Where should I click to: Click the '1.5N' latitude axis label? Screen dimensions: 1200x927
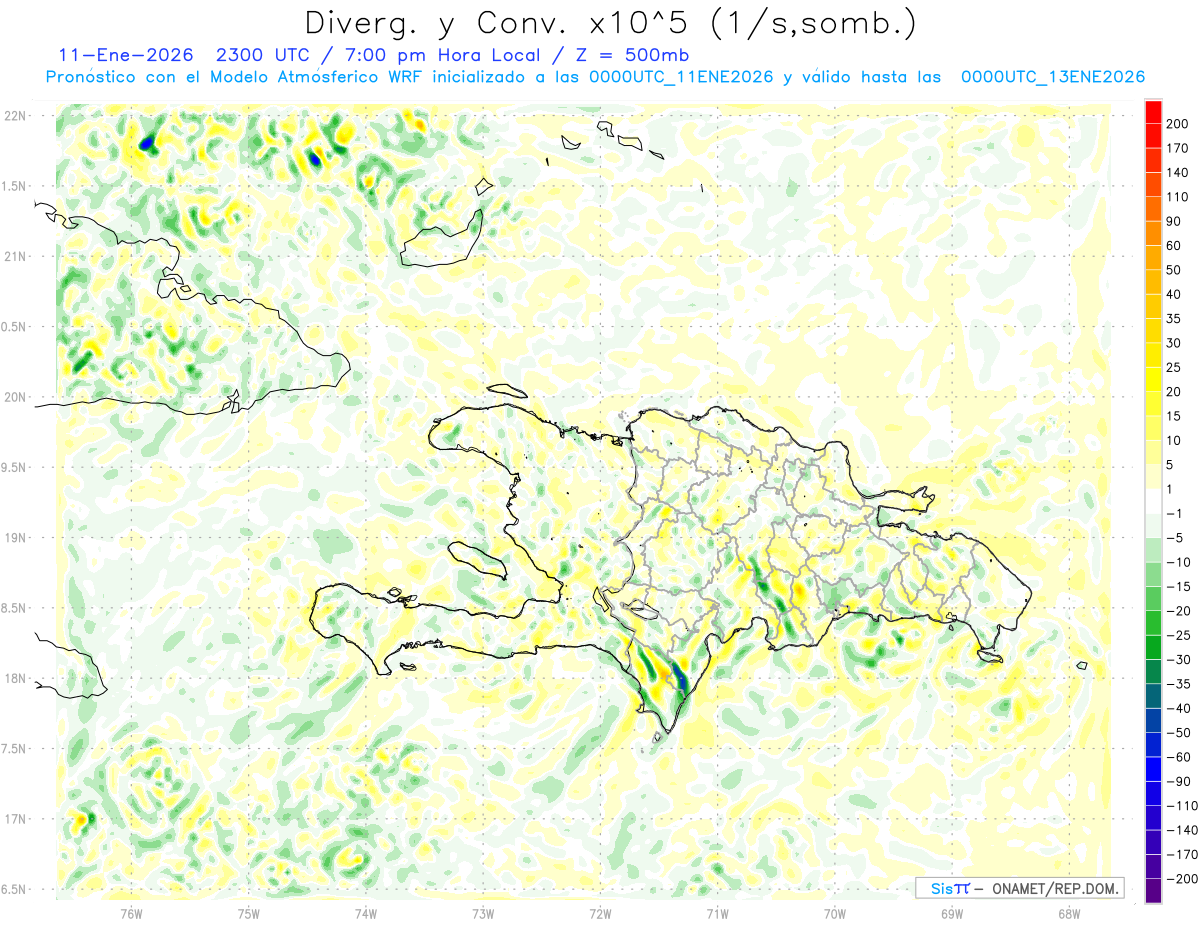pos(14,186)
